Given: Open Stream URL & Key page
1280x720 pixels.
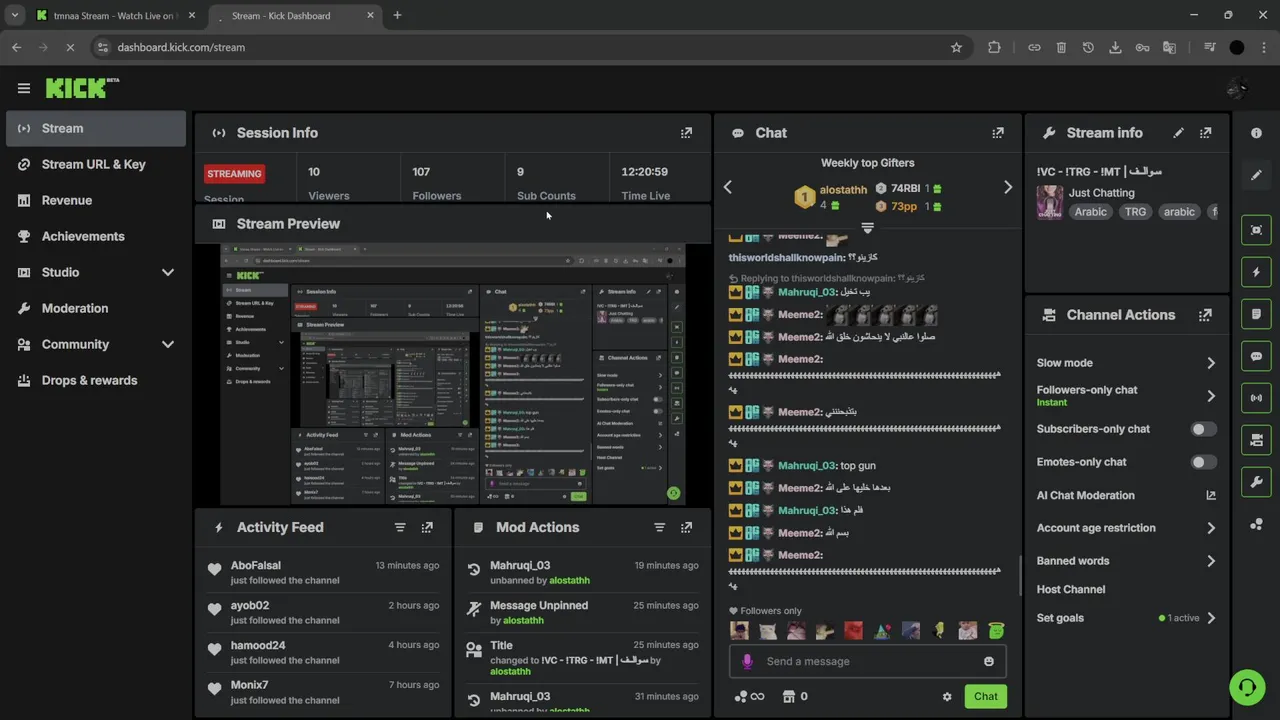Looking at the screenshot, I should tap(95, 164).
